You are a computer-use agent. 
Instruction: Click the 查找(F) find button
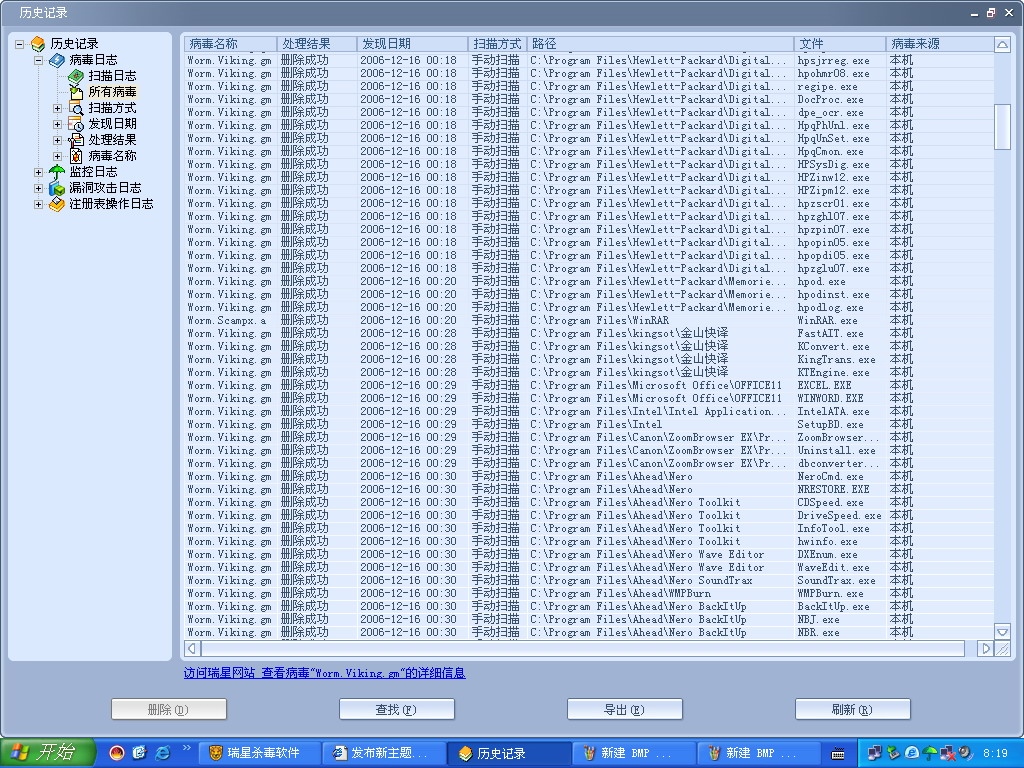[396, 709]
